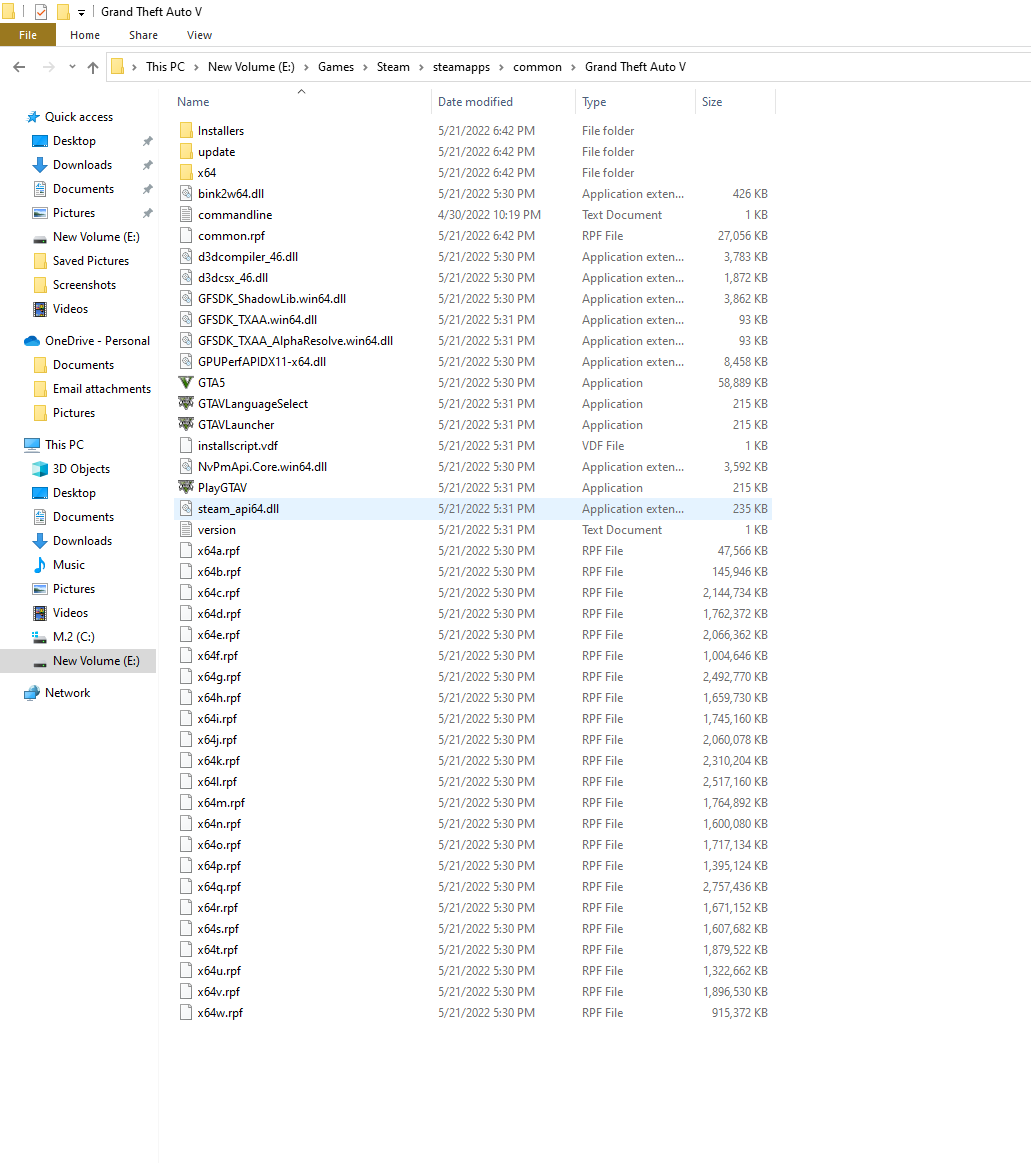Go to steamapps in the address bar

[x=461, y=67]
